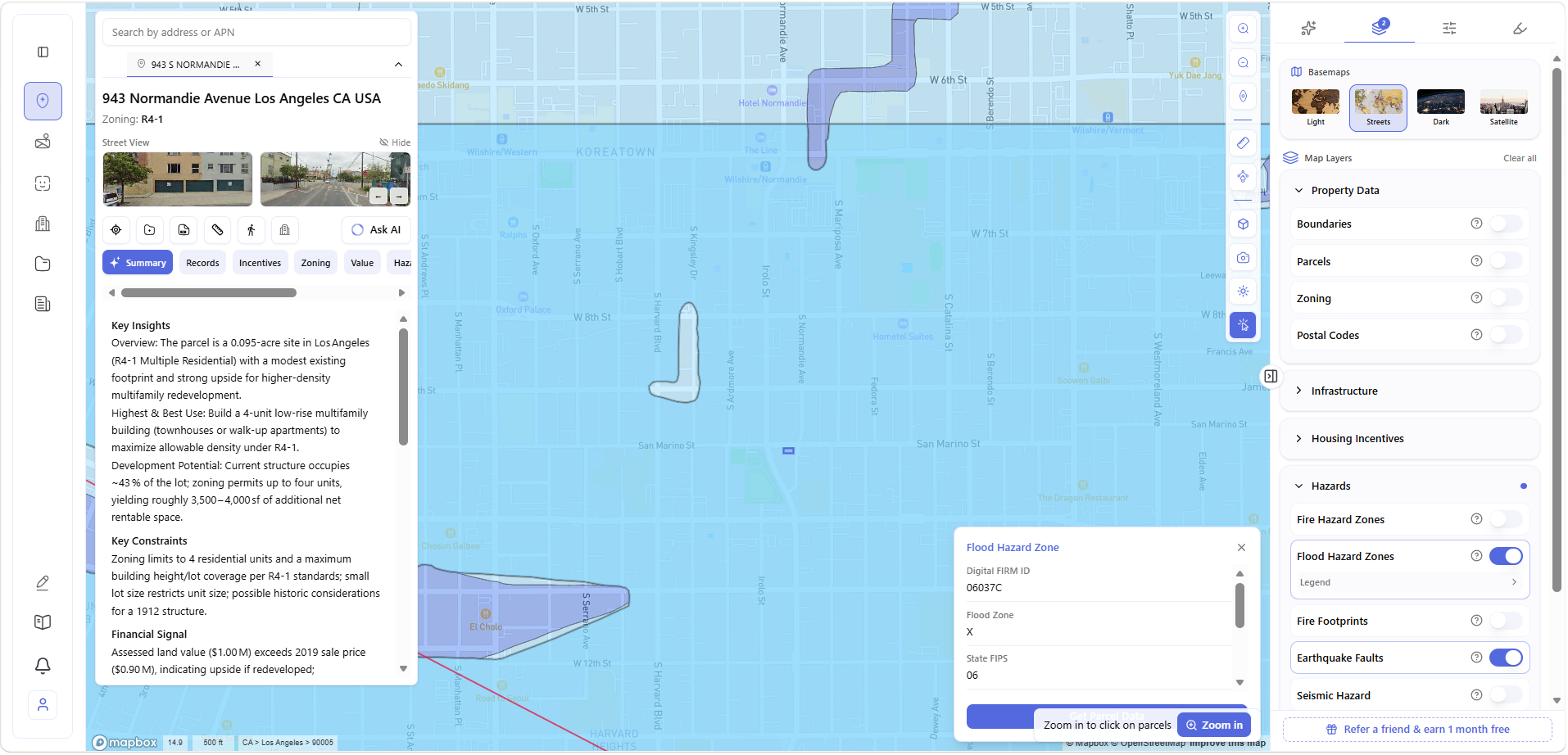Open notifications bell in left sidebar
The height and width of the screenshot is (755, 1568).
(43, 666)
